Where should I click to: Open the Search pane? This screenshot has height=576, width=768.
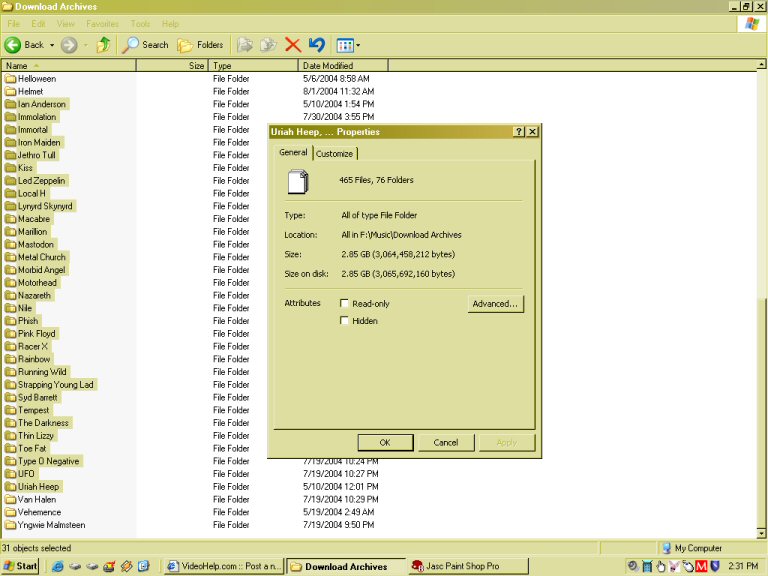click(145, 45)
